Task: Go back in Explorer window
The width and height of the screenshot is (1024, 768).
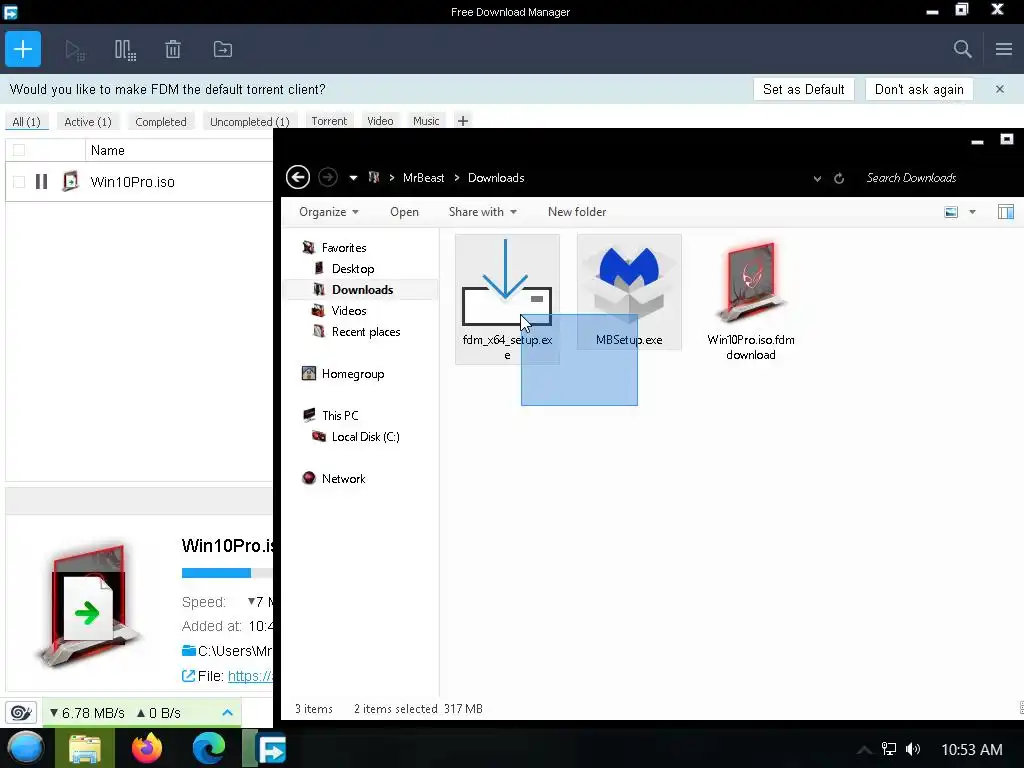Action: coord(298,177)
